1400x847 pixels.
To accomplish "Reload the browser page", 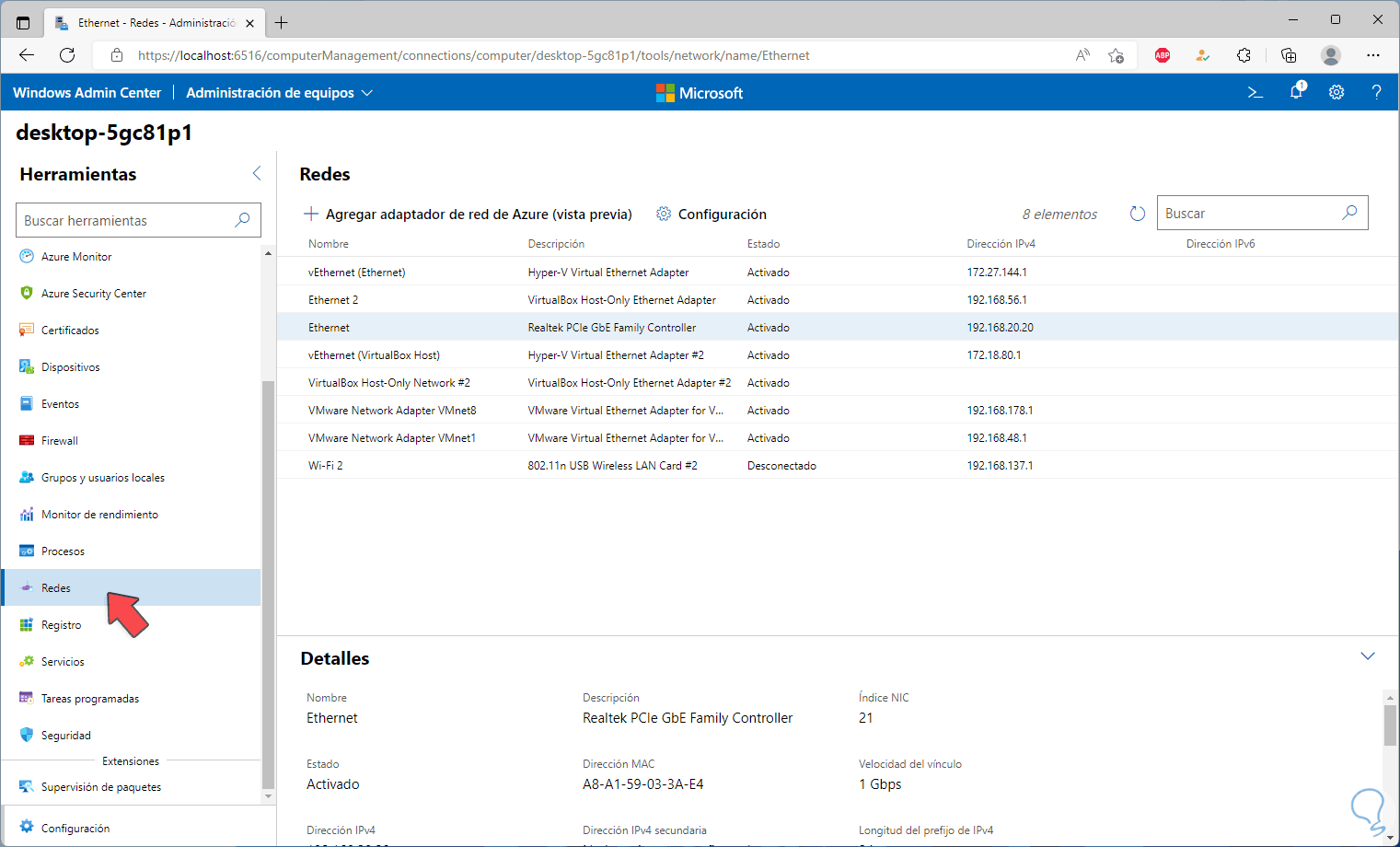I will tap(67, 55).
